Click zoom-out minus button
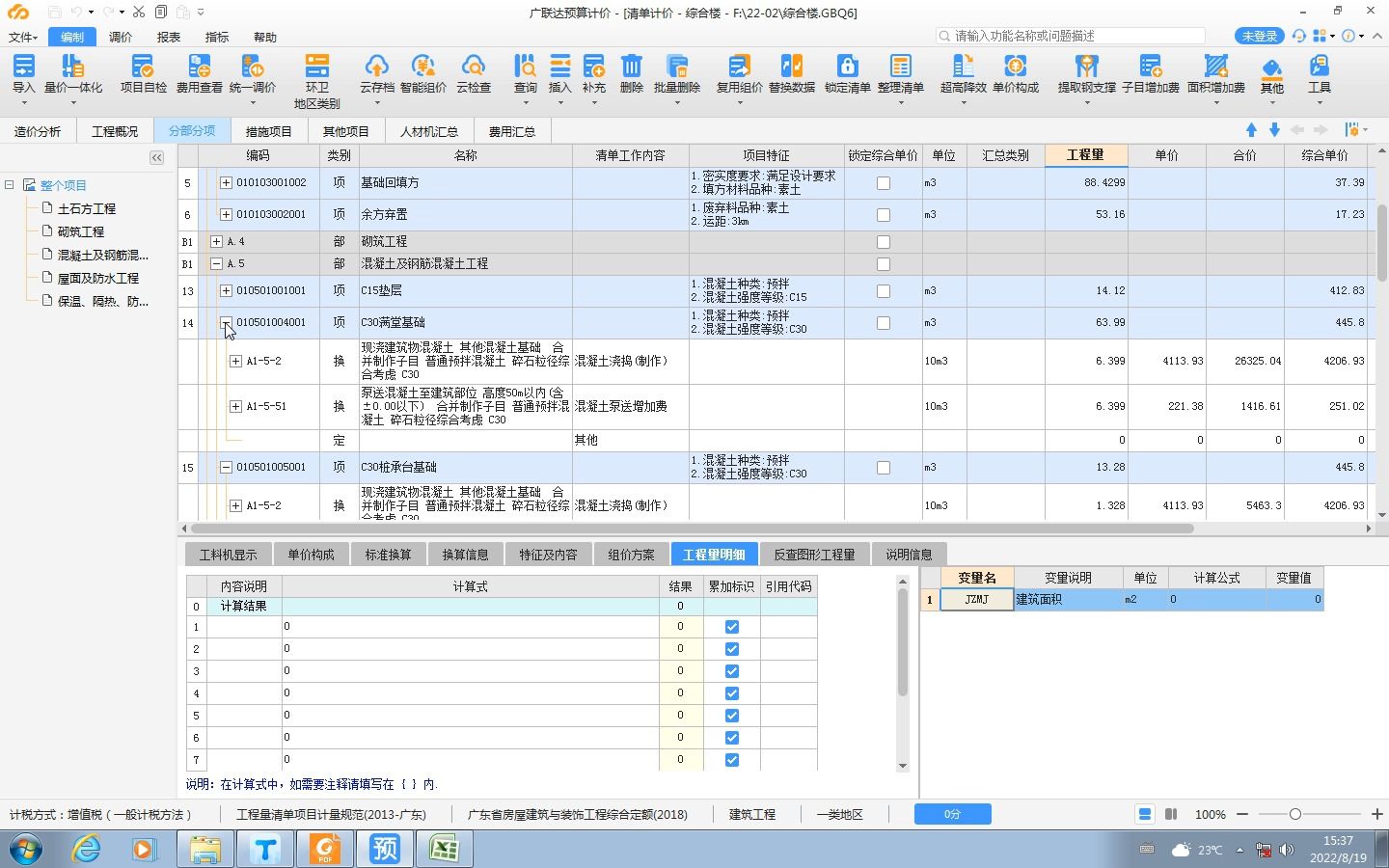 (1242, 814)
